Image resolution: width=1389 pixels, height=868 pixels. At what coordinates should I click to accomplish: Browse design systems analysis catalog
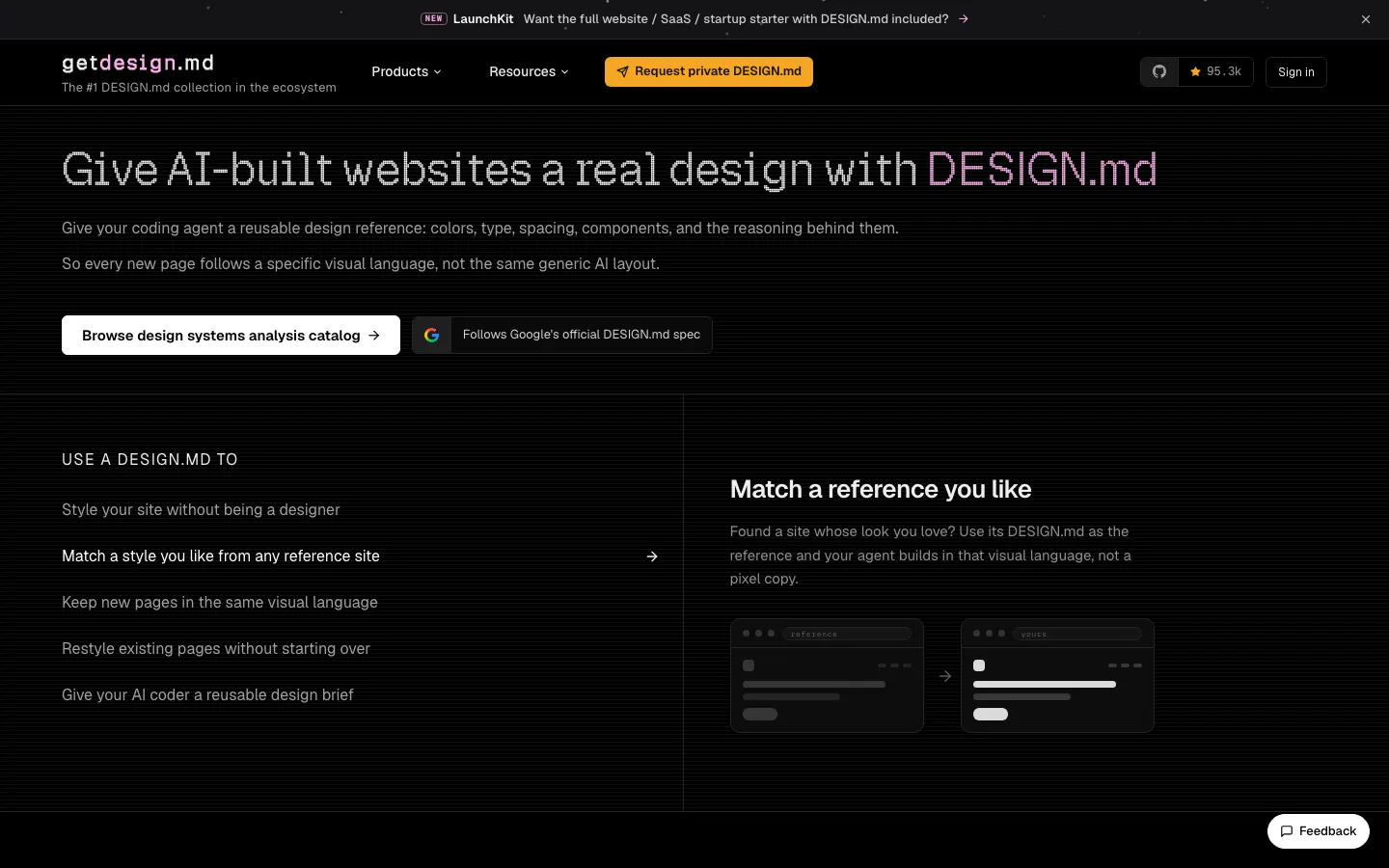click(x=231, y=336)
